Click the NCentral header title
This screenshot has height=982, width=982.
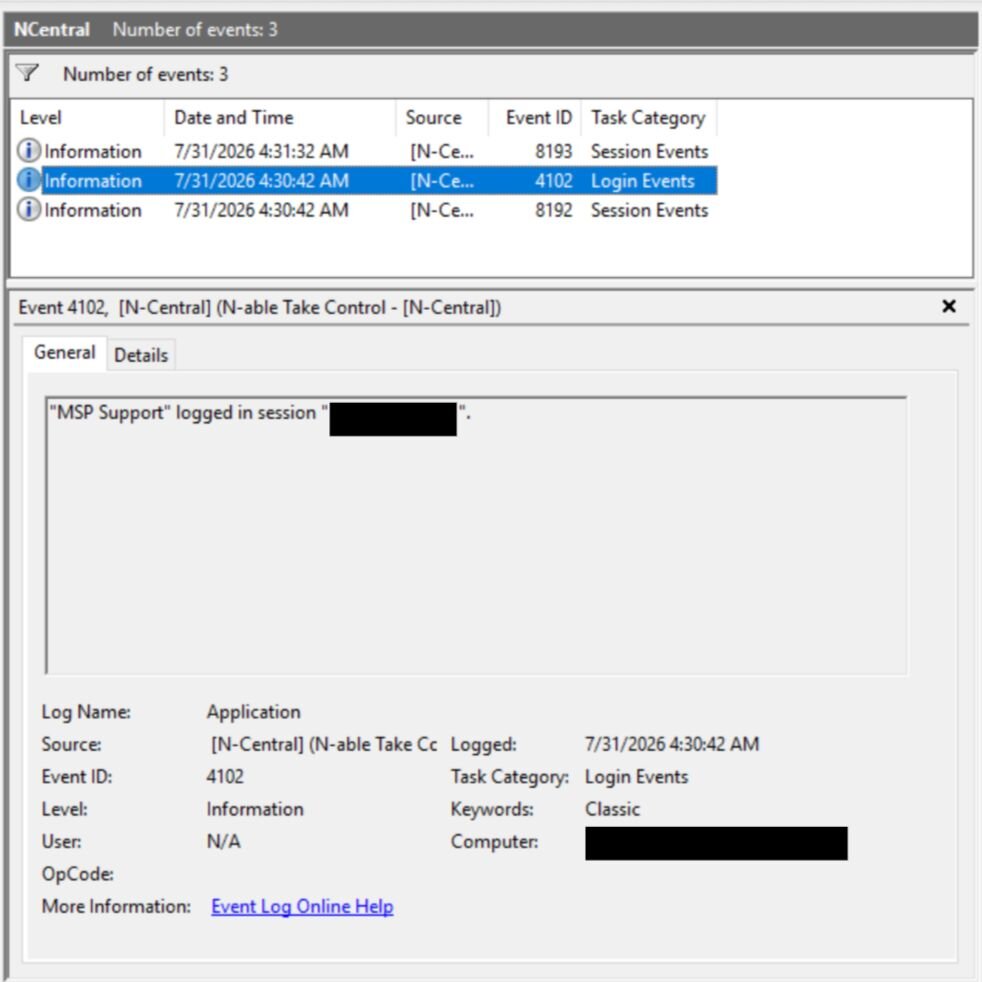tap(52, 29)
